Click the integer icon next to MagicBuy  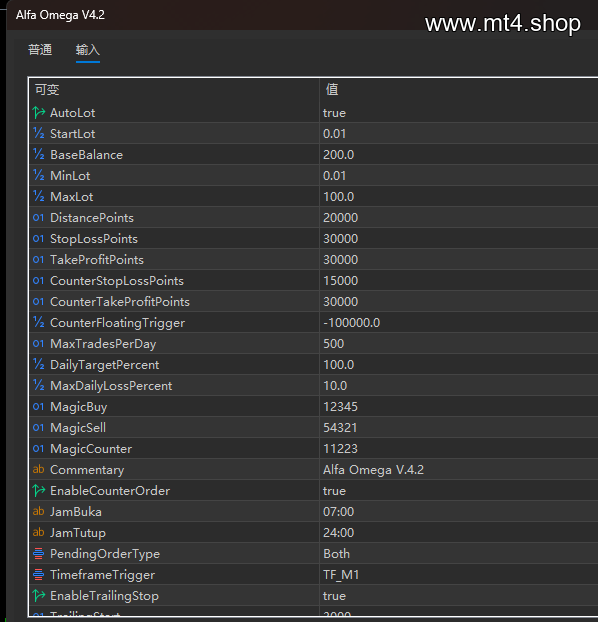point(38,406)
